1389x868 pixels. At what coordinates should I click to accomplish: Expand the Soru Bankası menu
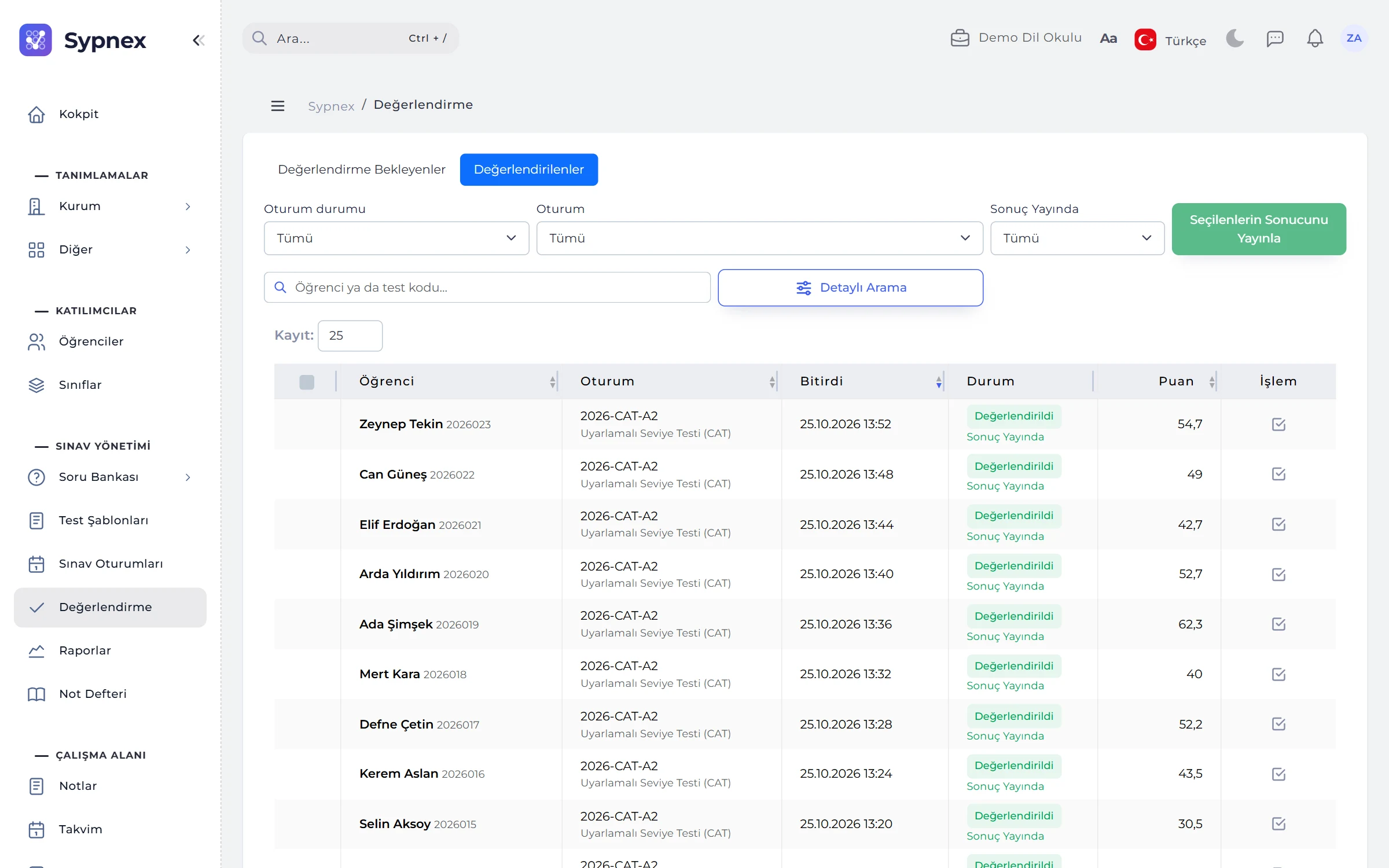(110, 477)
